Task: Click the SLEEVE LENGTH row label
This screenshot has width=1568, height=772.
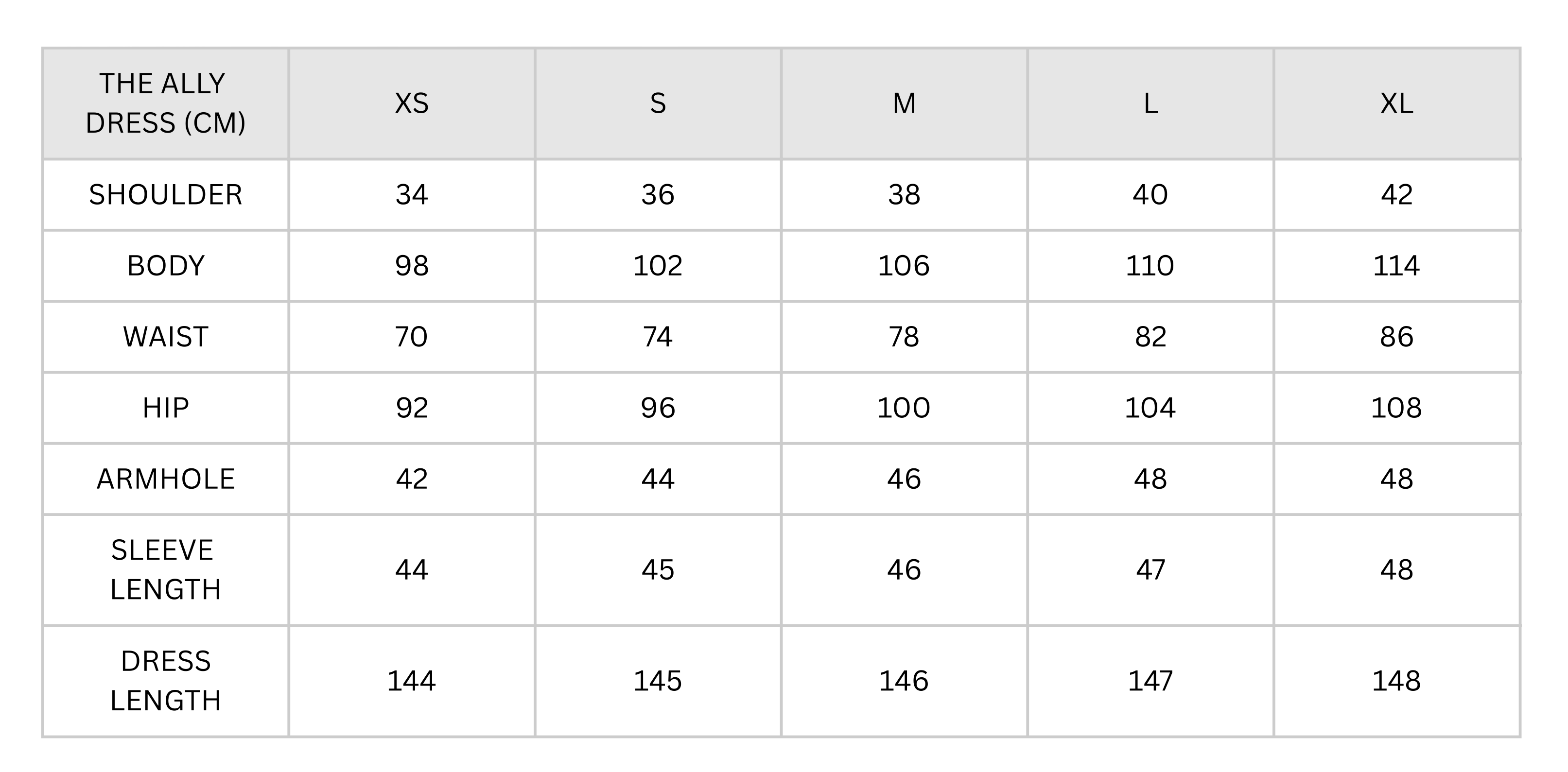Action: coord(166,570)
